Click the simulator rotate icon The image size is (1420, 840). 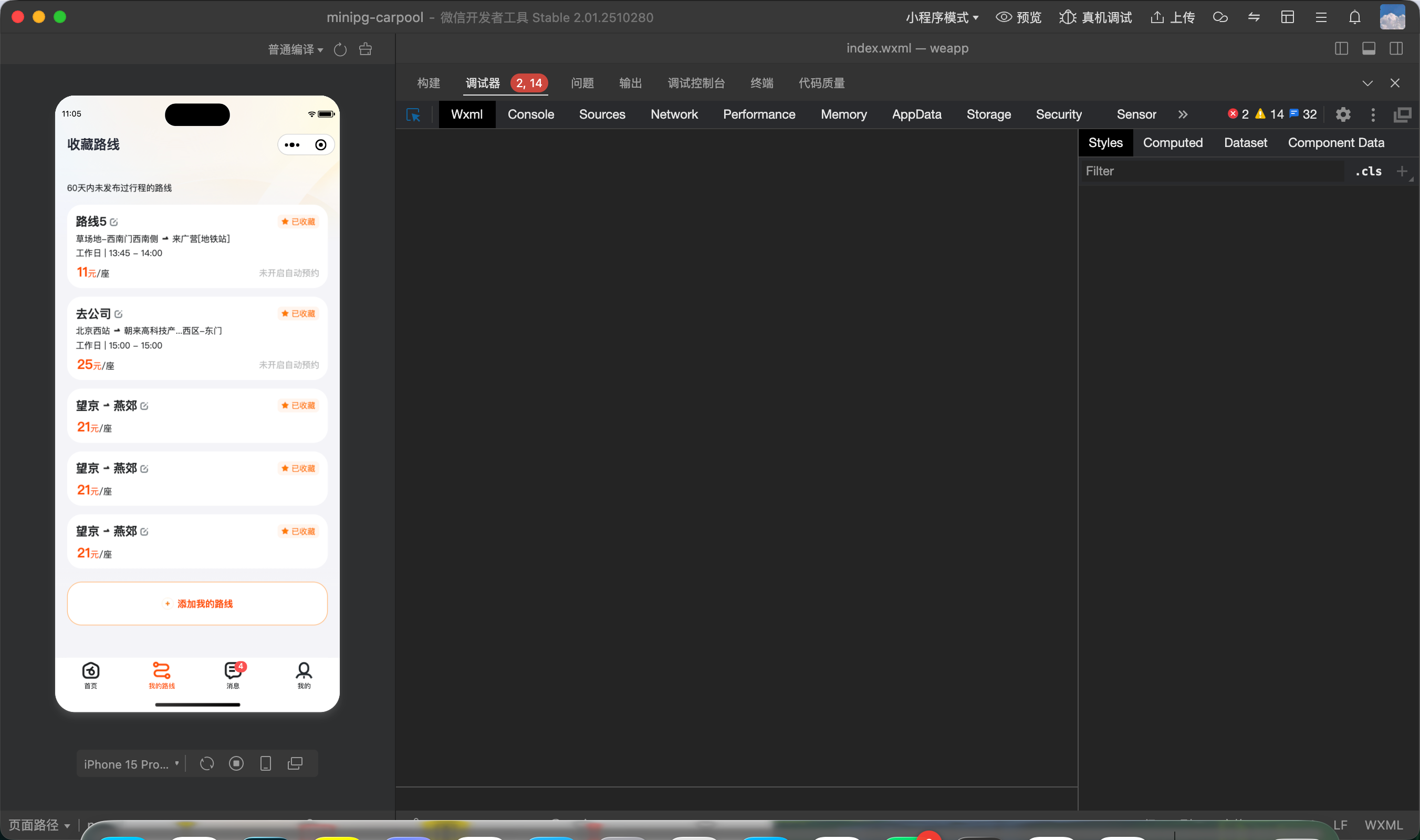tap(207, 763)
